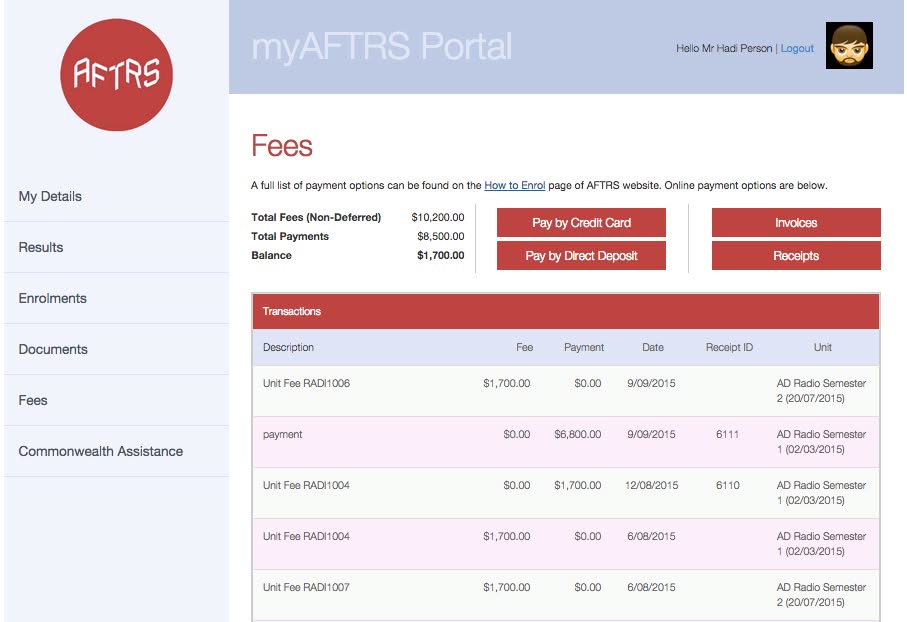This screenshot has height=622, width=907.
Task: Click the Fees page heading
Action: tap(282, 145)
